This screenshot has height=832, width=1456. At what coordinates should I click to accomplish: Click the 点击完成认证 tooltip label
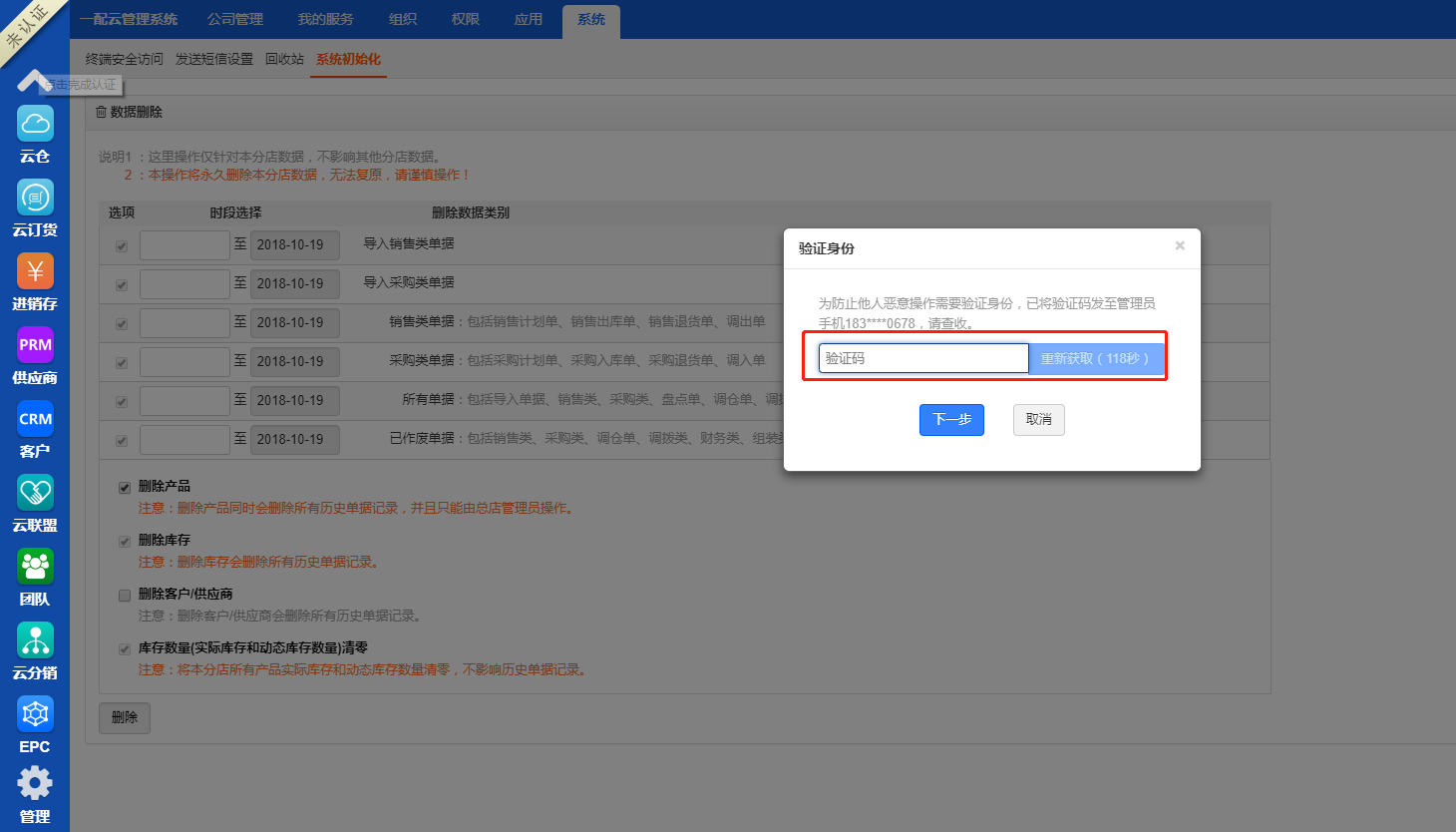pyautogui.click(x=82, y=85)
